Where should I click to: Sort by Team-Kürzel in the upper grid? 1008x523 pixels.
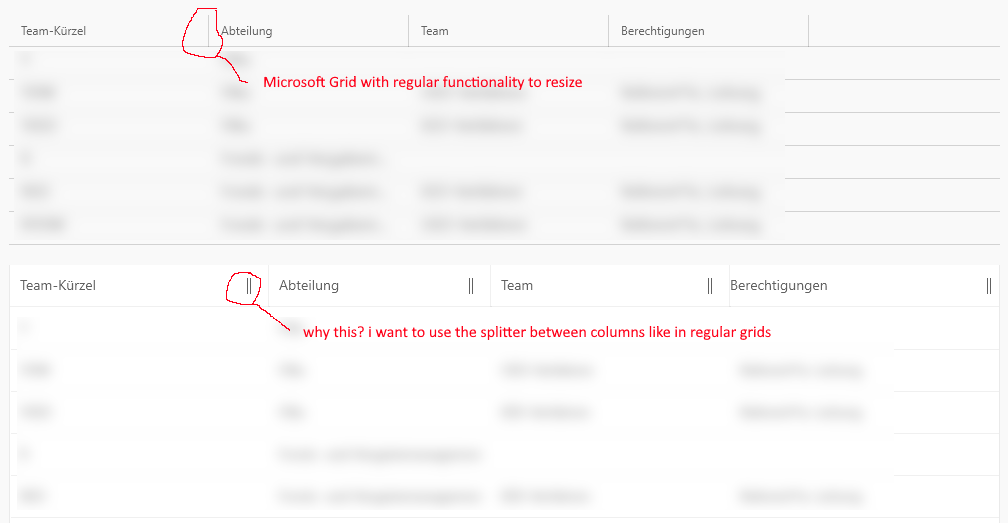[x=53, y=31]
